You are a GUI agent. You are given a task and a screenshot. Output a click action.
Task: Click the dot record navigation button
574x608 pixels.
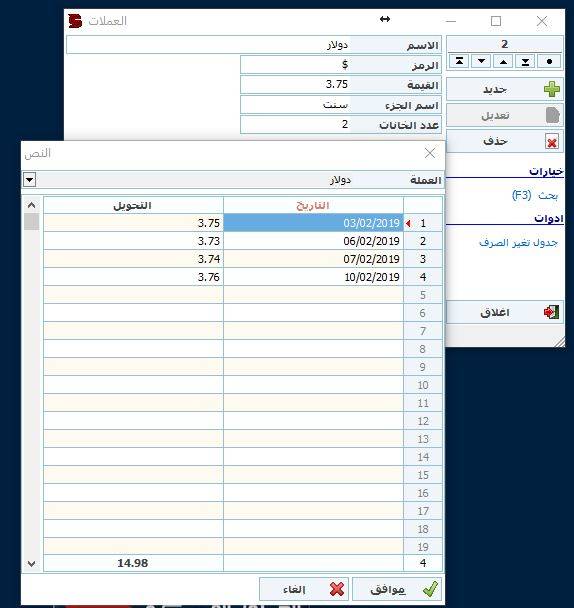click(549, 61)
